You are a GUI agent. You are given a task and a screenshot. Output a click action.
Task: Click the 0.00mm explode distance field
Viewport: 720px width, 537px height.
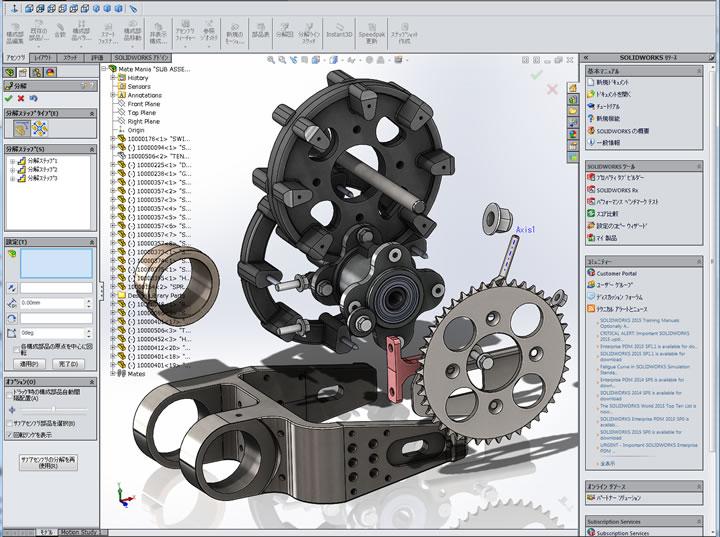tap(52, 303)
